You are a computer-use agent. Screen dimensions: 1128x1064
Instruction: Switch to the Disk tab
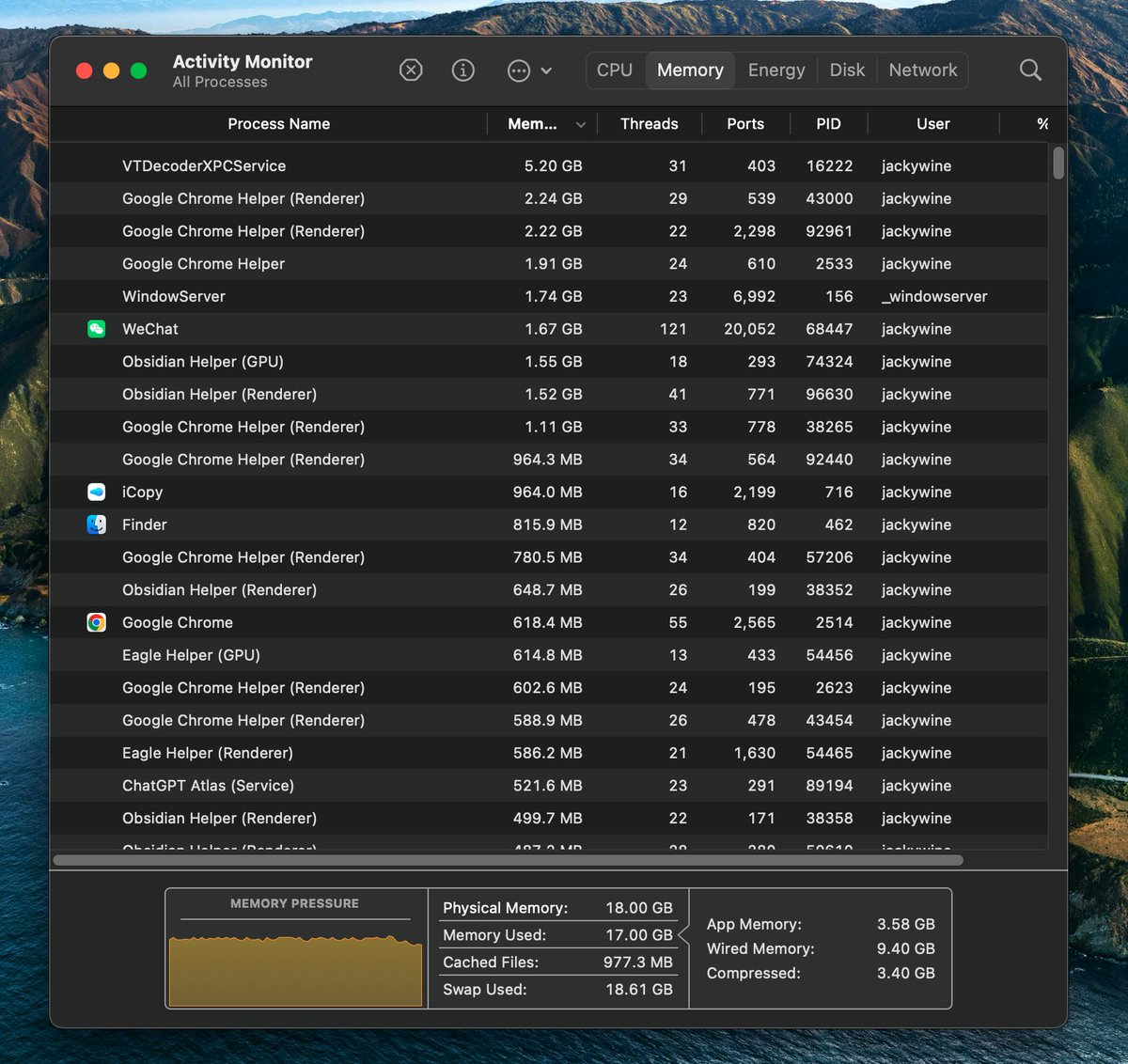(x=847, y=70)
